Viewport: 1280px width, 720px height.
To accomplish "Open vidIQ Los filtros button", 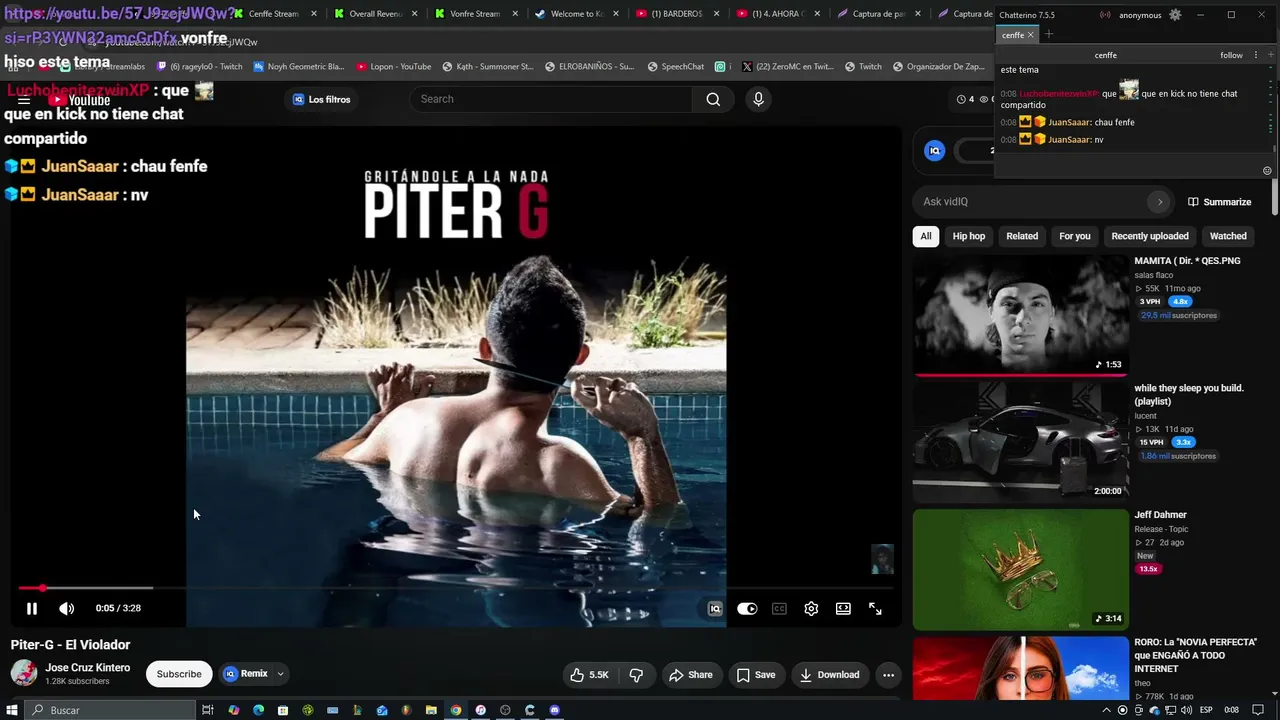I will 322,99.
